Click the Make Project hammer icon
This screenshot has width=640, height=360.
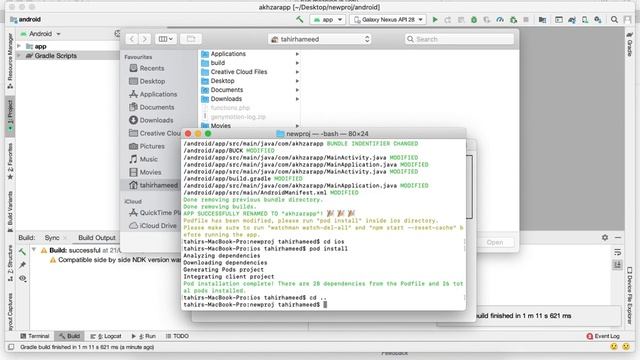click(300, 19)
